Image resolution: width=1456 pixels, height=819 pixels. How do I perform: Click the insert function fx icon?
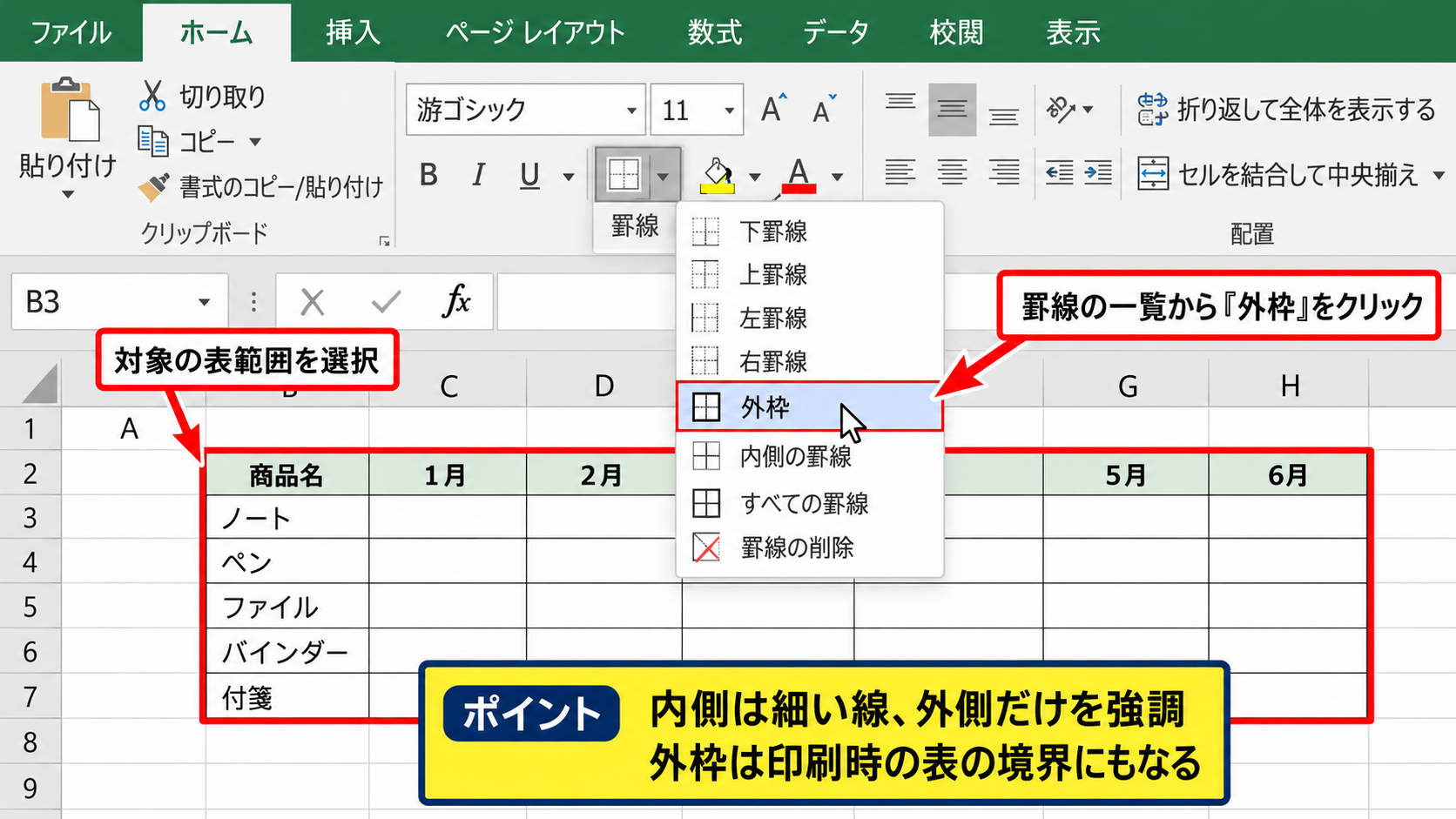point(456,301)
